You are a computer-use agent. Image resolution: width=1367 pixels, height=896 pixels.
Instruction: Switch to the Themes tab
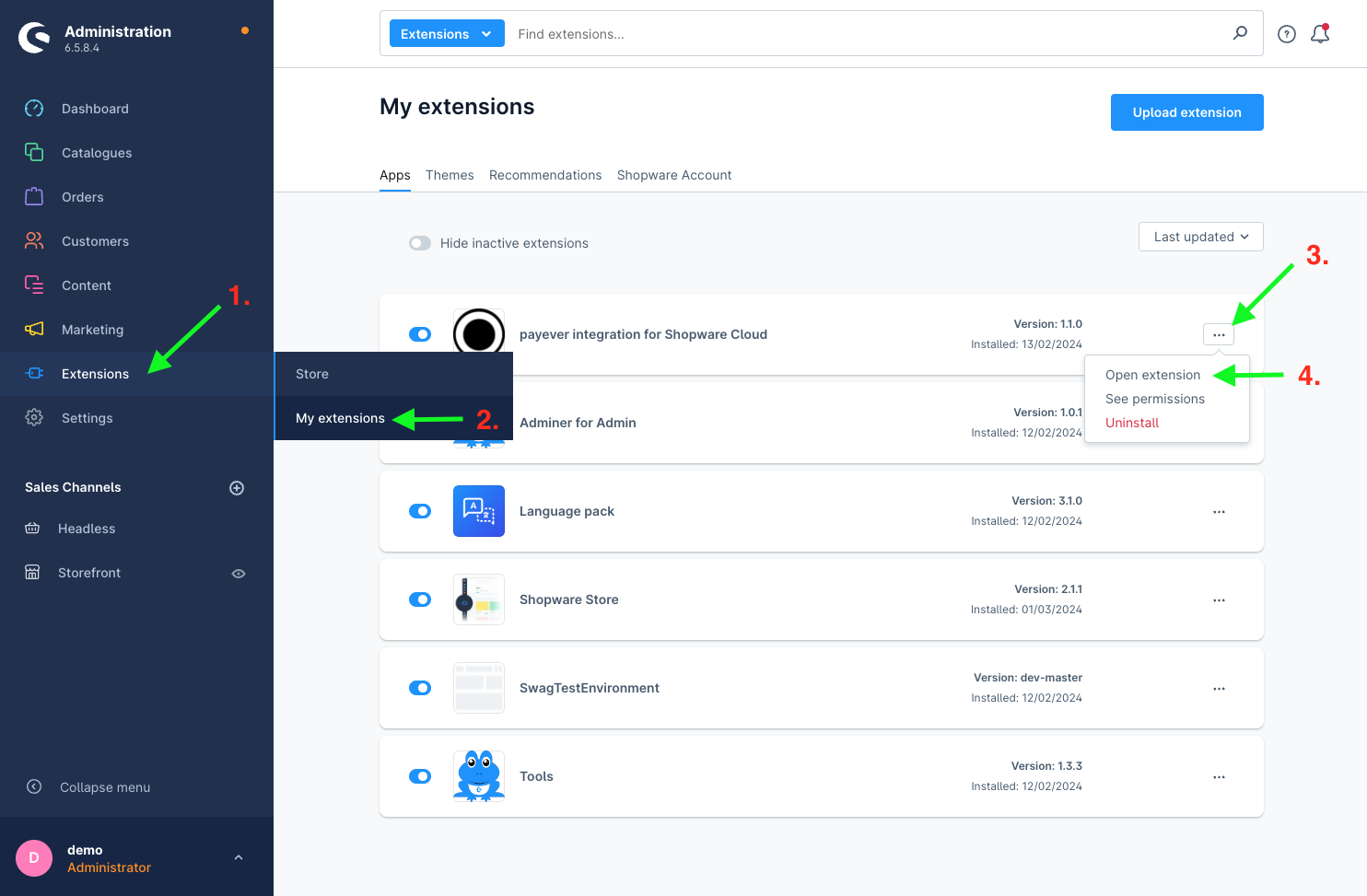point(450,175)
